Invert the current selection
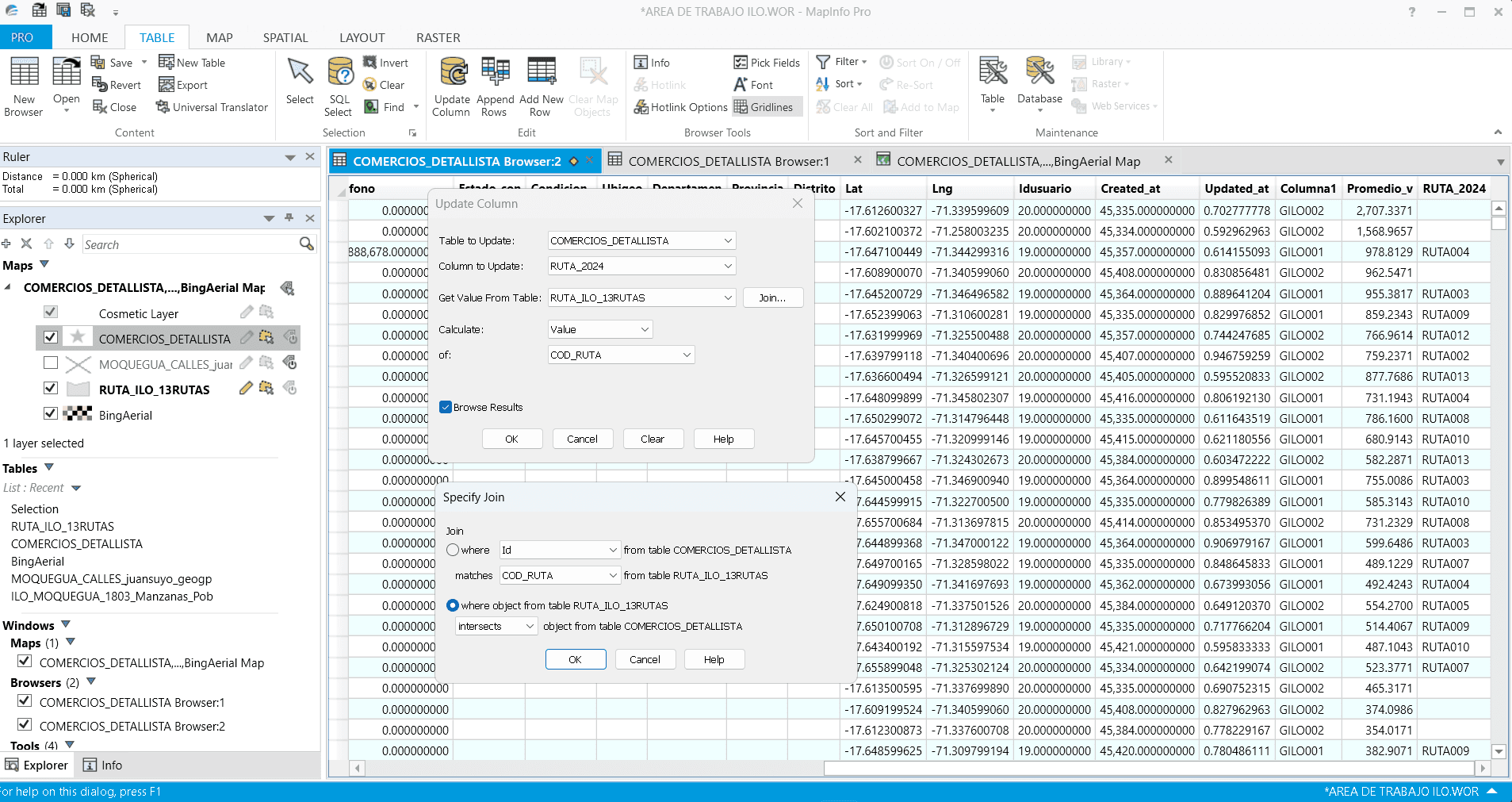The width and height of the screenshot is (1512, 802). click(x=385, y=63)
